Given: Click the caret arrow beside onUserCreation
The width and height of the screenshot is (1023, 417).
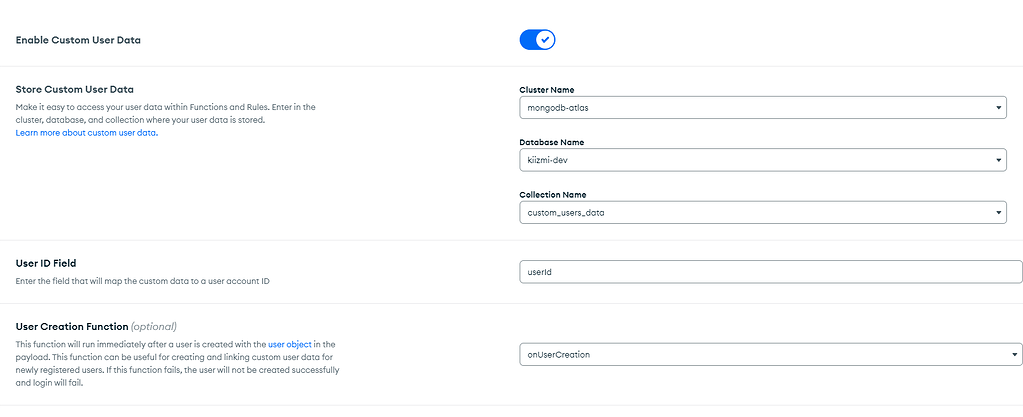Looking at the screenshot, I should tap(1015, 354).
